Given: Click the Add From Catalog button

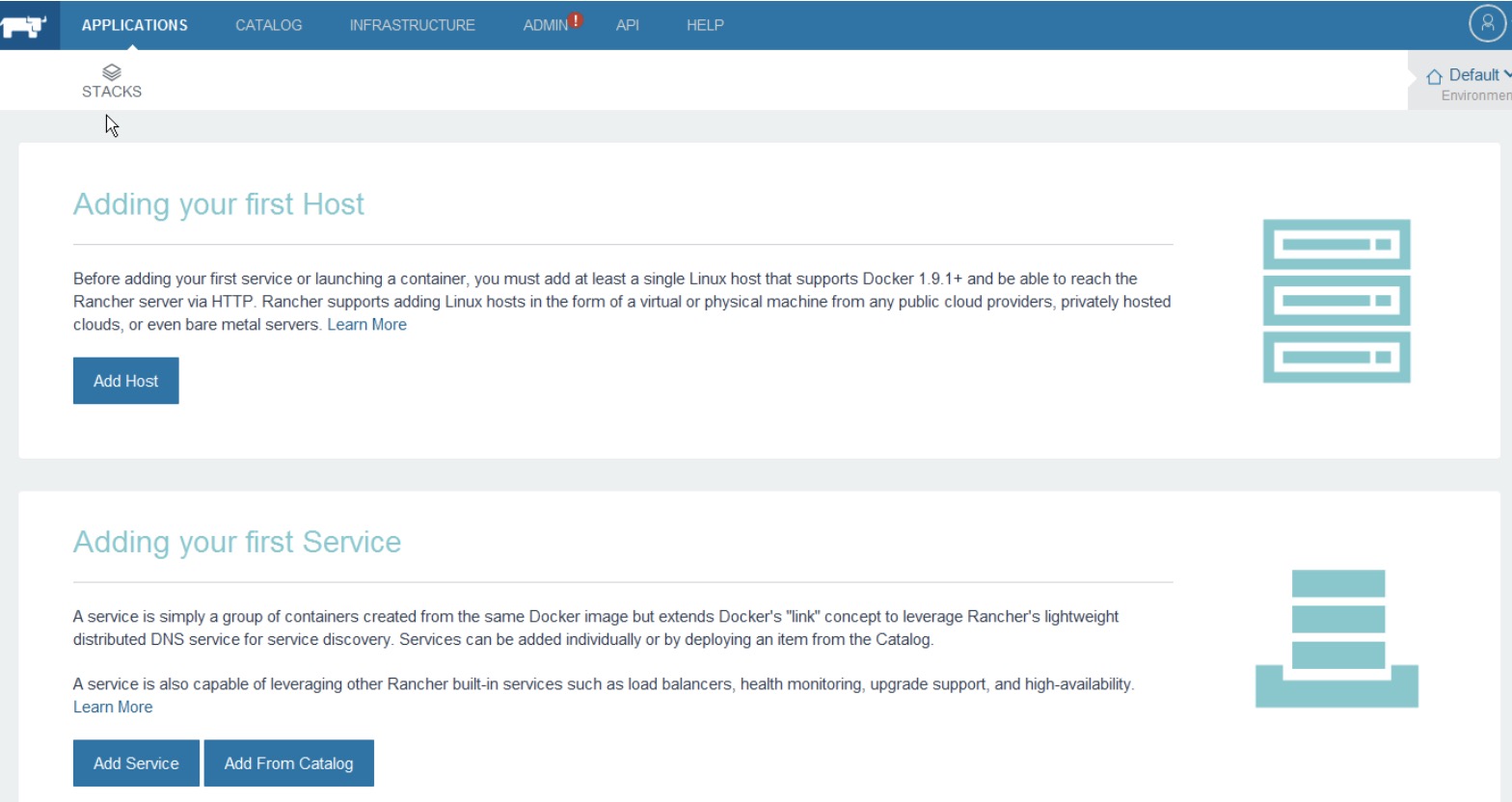Looking at the screenshot, I should 289,763.
